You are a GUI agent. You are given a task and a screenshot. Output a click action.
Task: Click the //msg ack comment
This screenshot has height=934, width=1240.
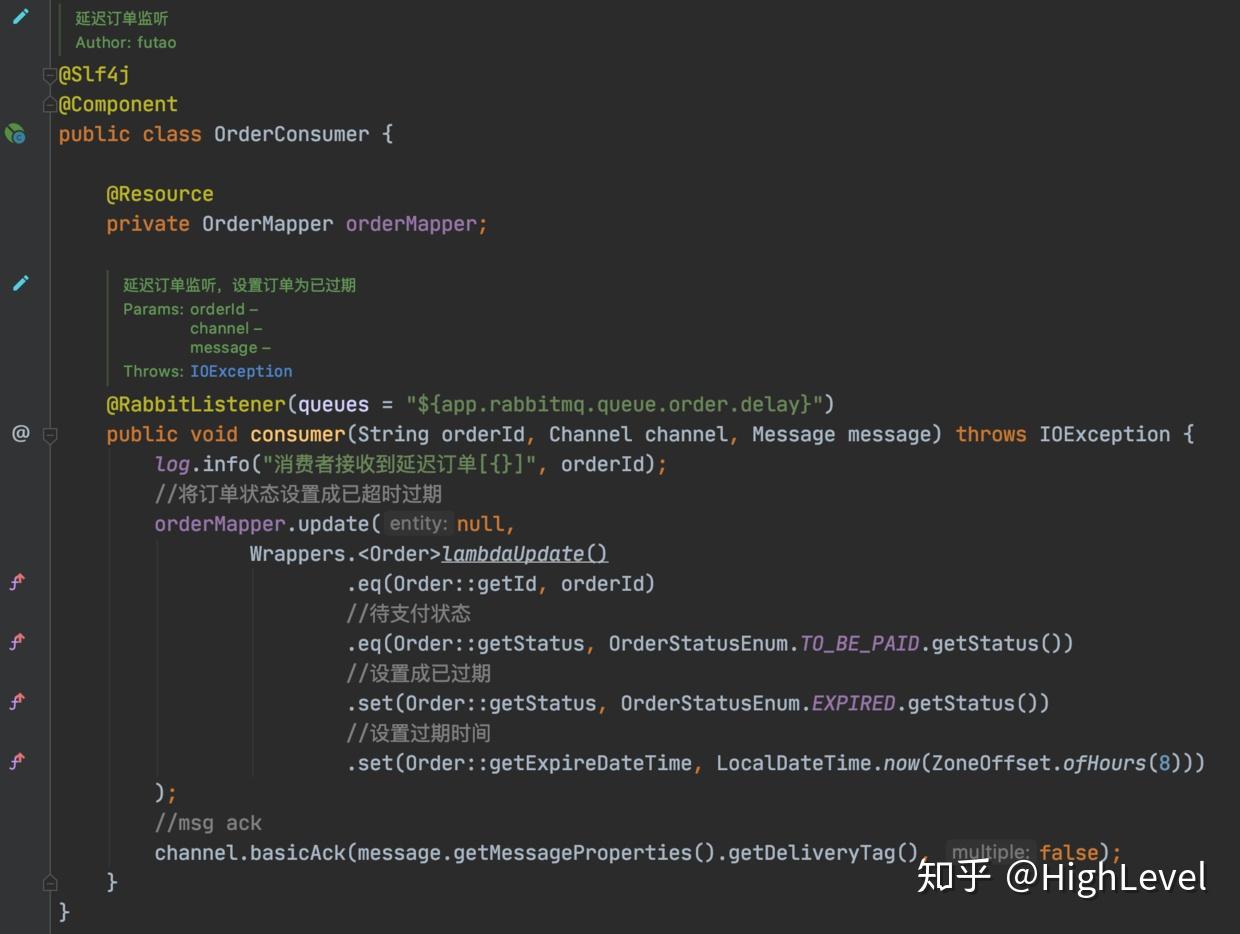(208, 823)
